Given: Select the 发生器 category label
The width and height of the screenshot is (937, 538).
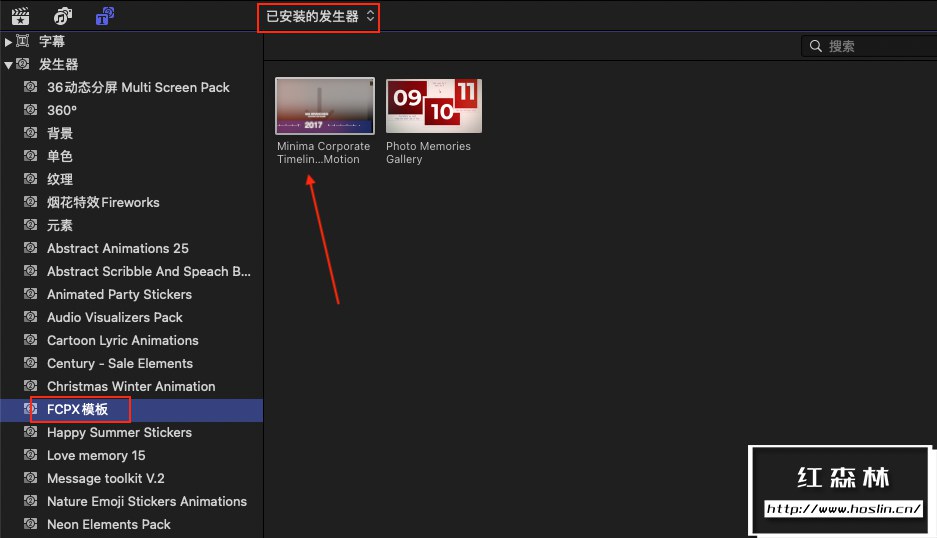Looking at the screenshot, I should (x=59, y=65).
